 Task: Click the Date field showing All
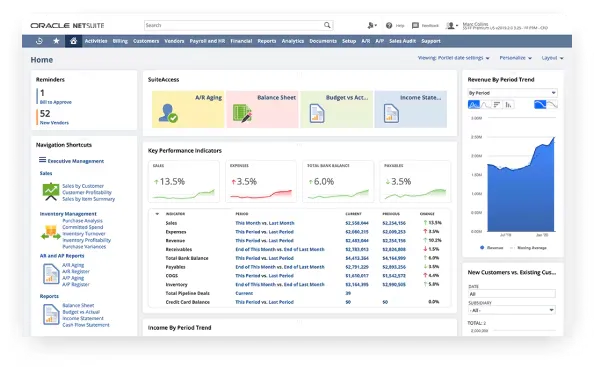(512, 294)
